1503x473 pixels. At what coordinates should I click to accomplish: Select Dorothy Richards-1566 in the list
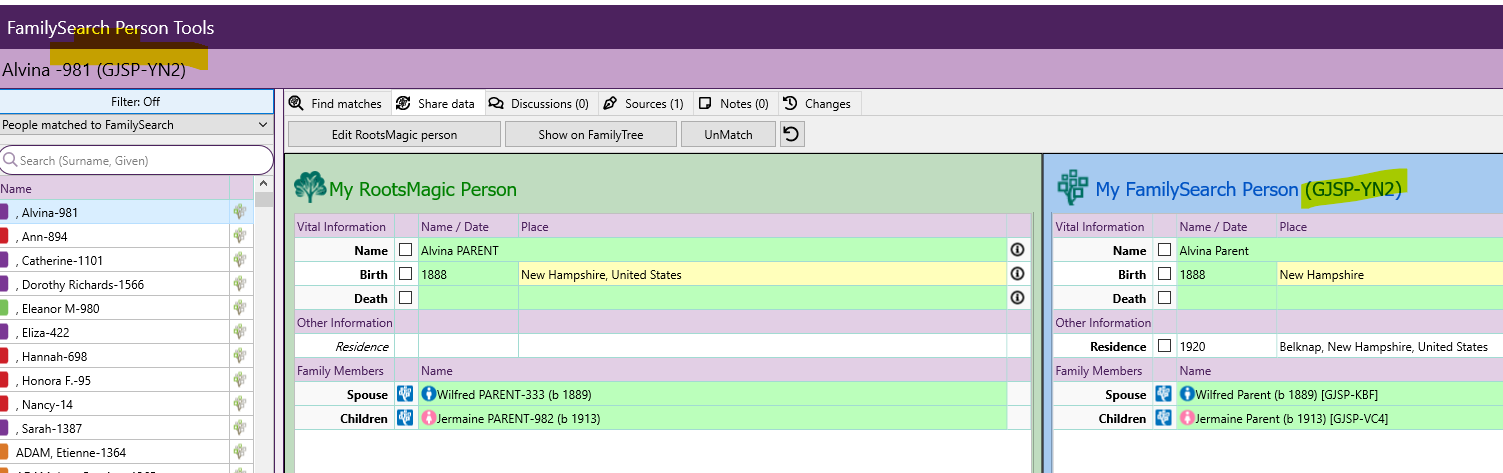tap(127, 284)
